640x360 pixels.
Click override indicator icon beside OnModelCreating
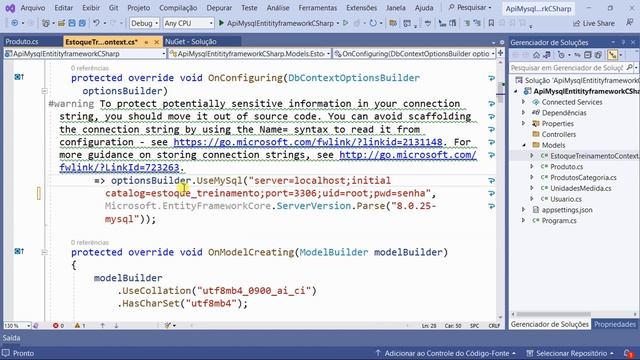pos(19,251)
